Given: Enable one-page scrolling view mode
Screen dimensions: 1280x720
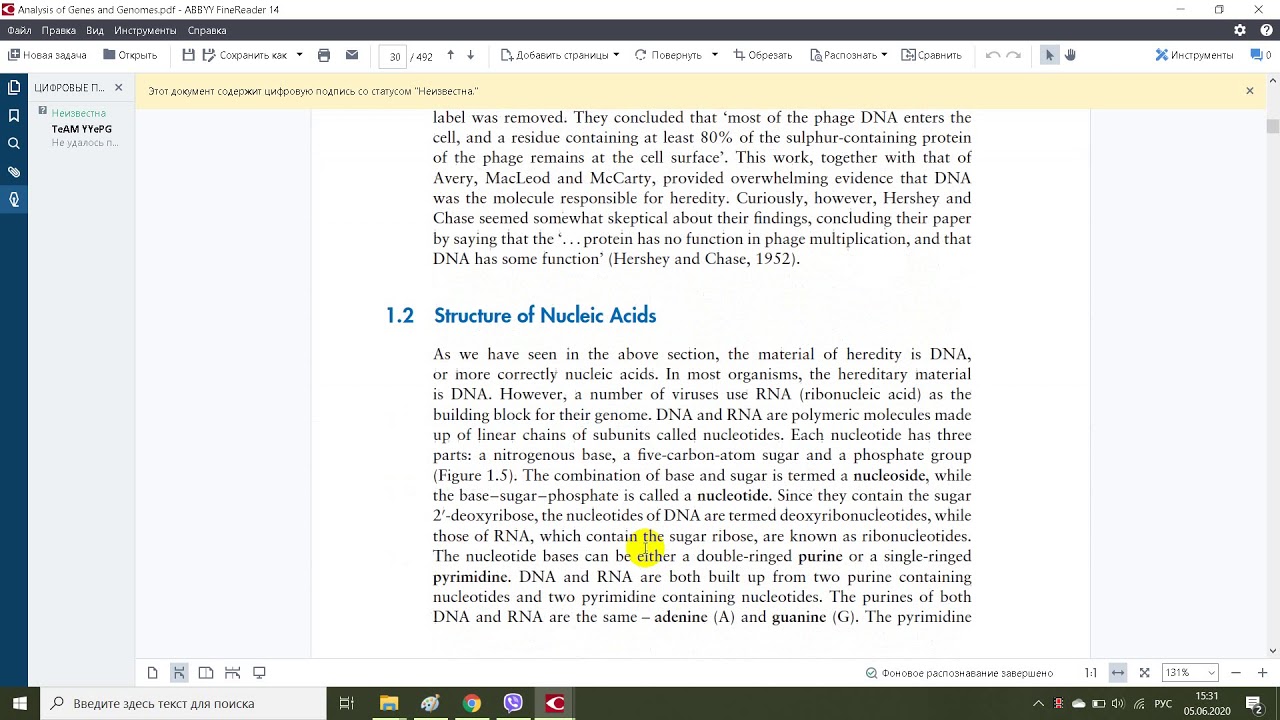Looking at the screenshot, I should (x=179, y=673).
